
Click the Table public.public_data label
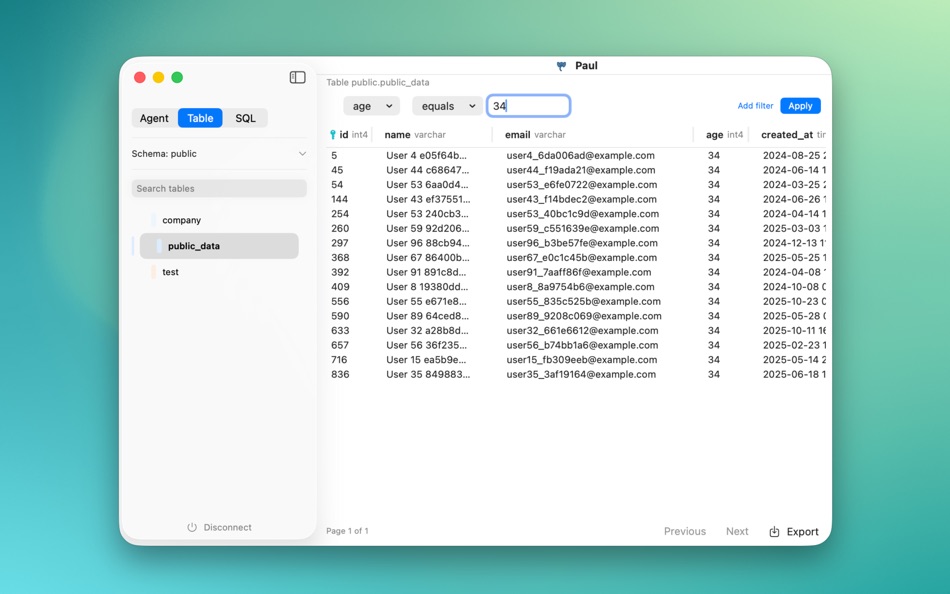coord(377,82)
